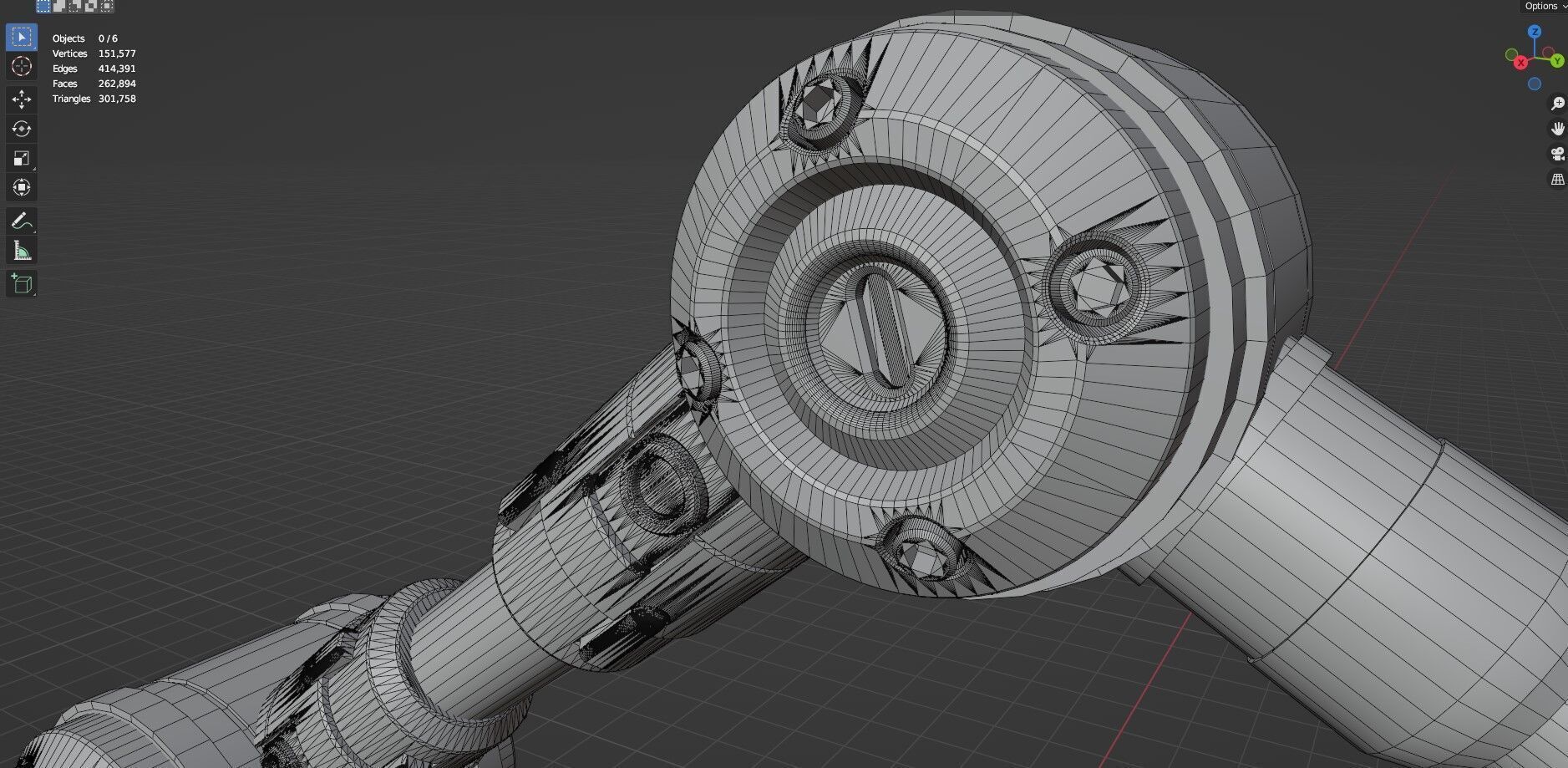Select the Add Cube tool

[x=22, y=284]
